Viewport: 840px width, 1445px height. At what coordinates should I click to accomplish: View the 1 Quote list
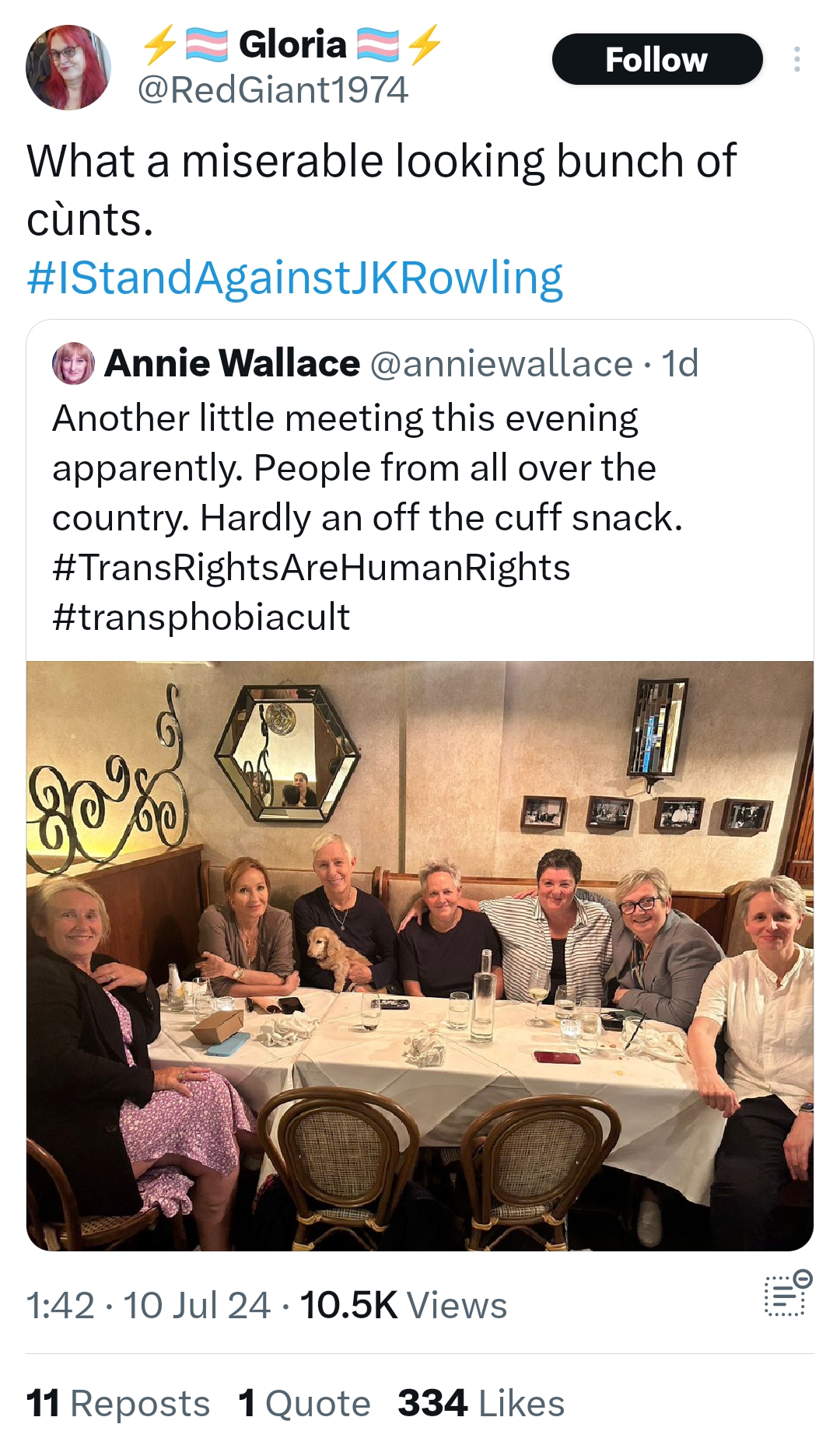[x=305, y=1404]
